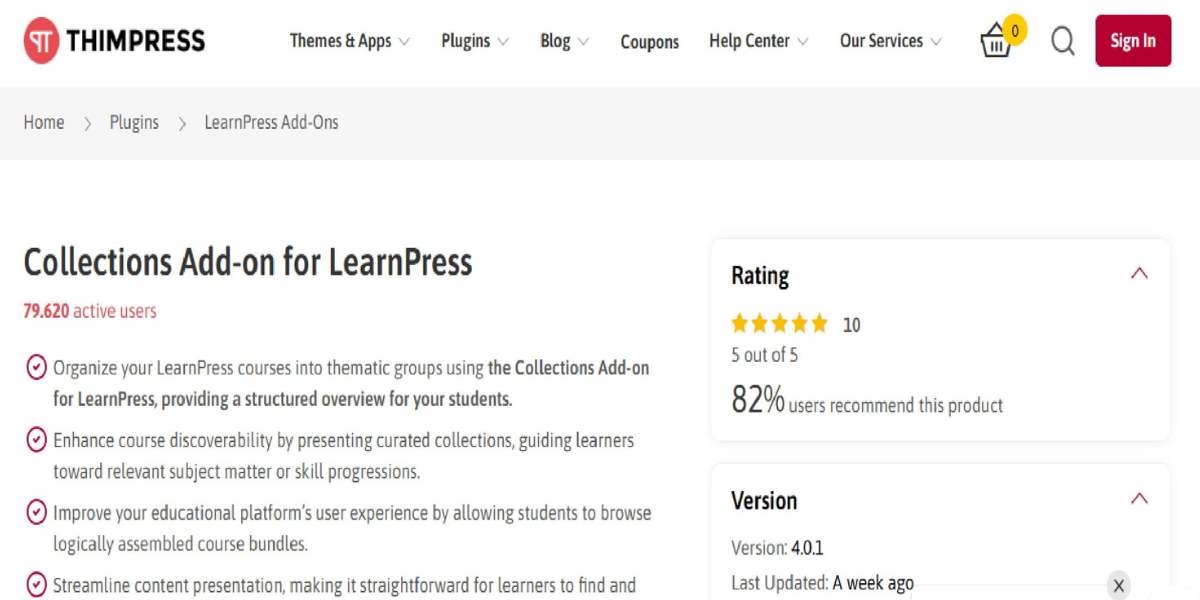This screenshot has height=600, width=1200.
Task: Navigate to Home via the breadcrumb link
Action: [x=44, y=122]
